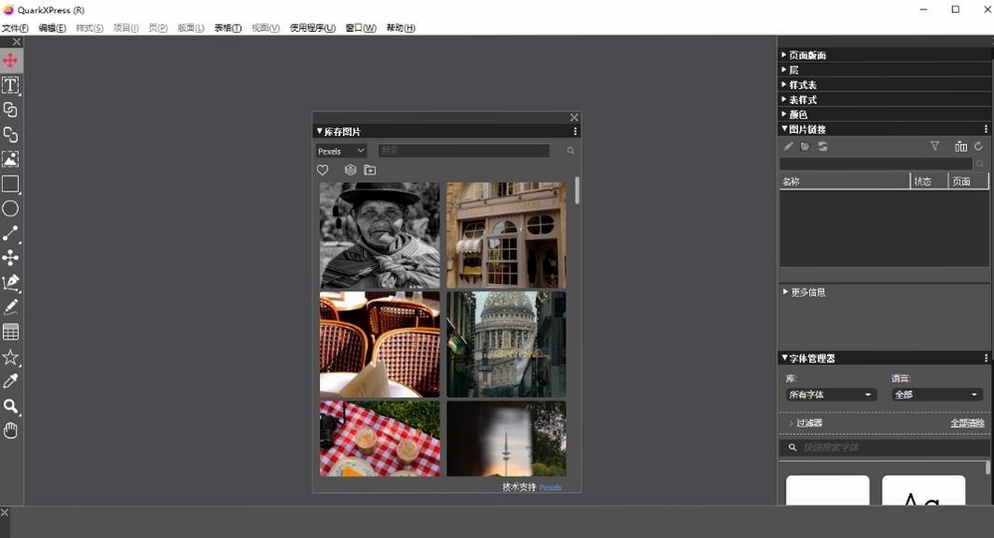Select the Pan hand tool
Viewport: 994px width, 538px height.
pyautogui.click(x=11, y=431)
